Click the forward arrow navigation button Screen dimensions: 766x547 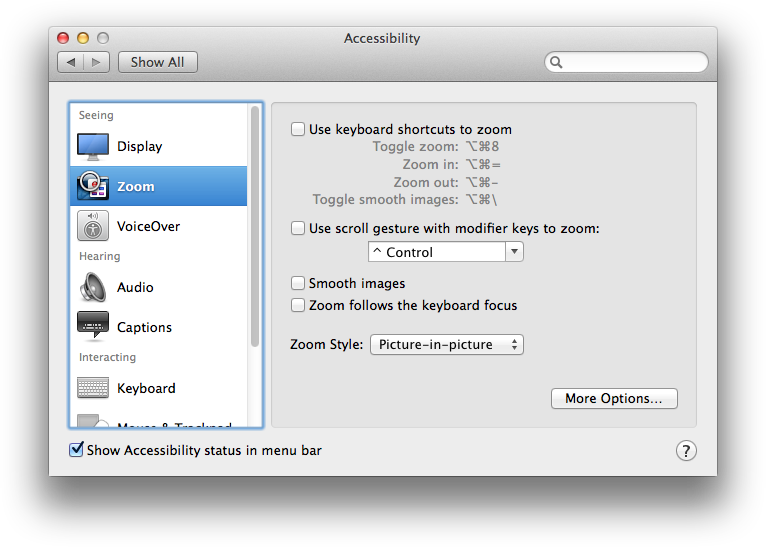click(97, 62)
